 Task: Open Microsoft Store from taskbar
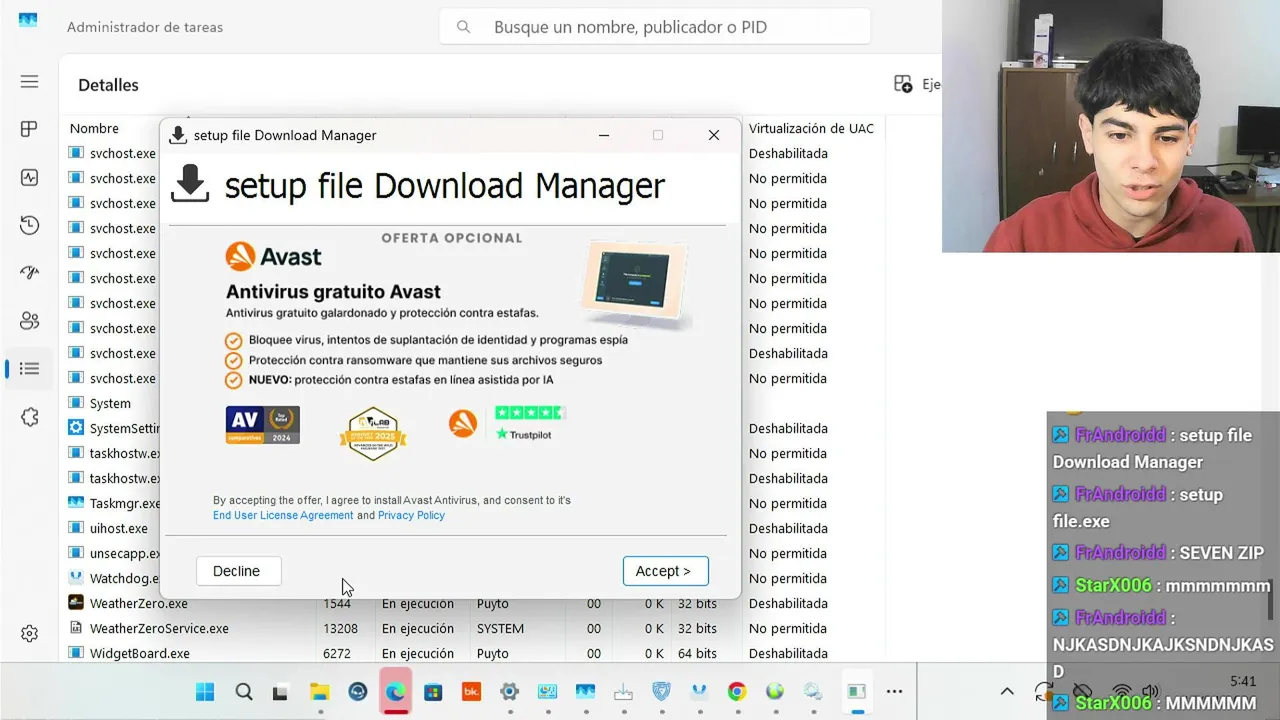click(x=433, y=691)
